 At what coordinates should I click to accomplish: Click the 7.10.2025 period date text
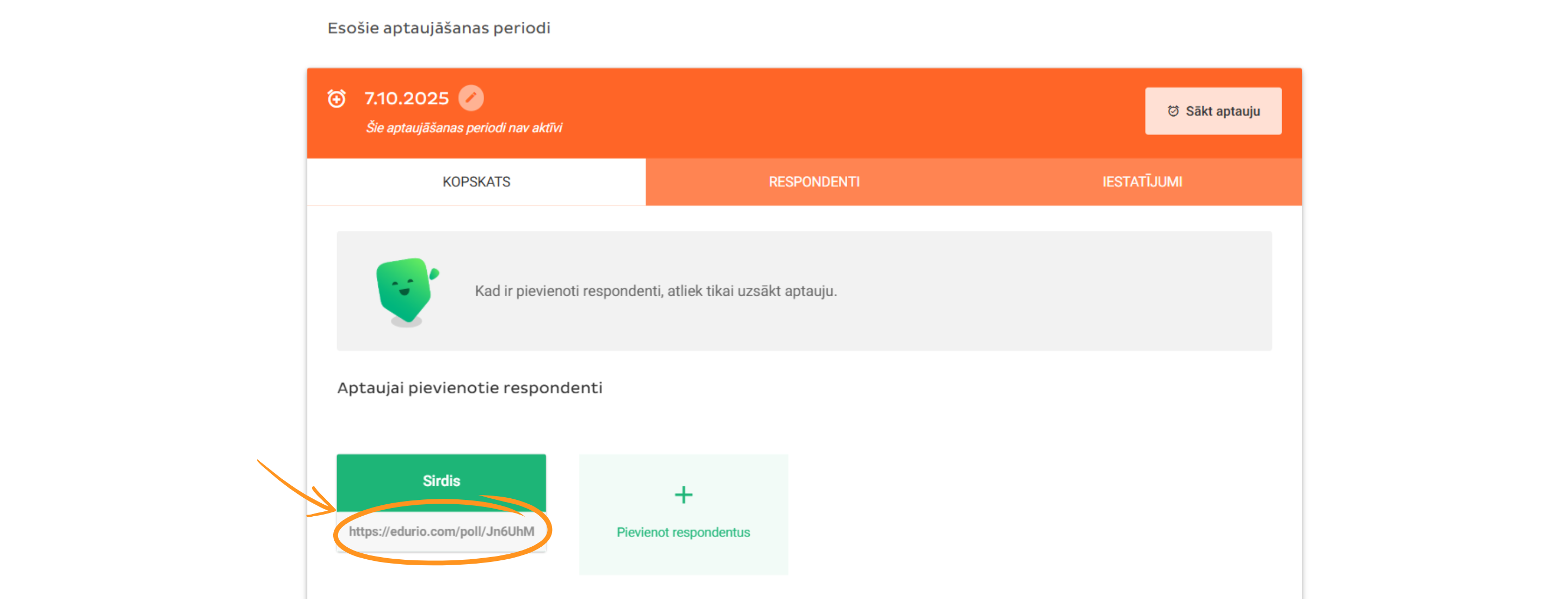click(406, 99)
